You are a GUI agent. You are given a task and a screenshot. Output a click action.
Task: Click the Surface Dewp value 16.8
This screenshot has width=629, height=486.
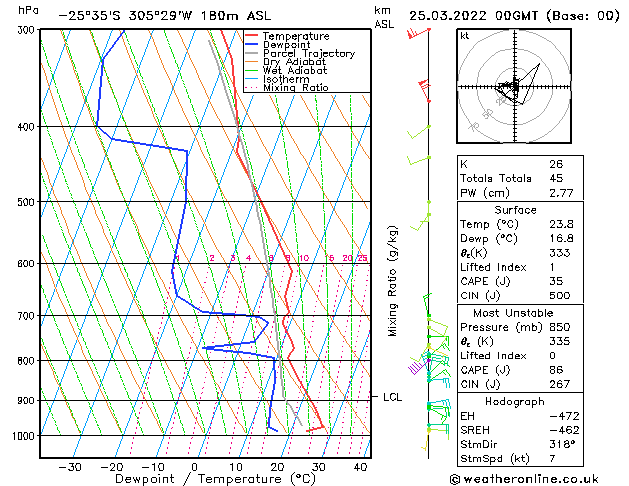[561, 239]
